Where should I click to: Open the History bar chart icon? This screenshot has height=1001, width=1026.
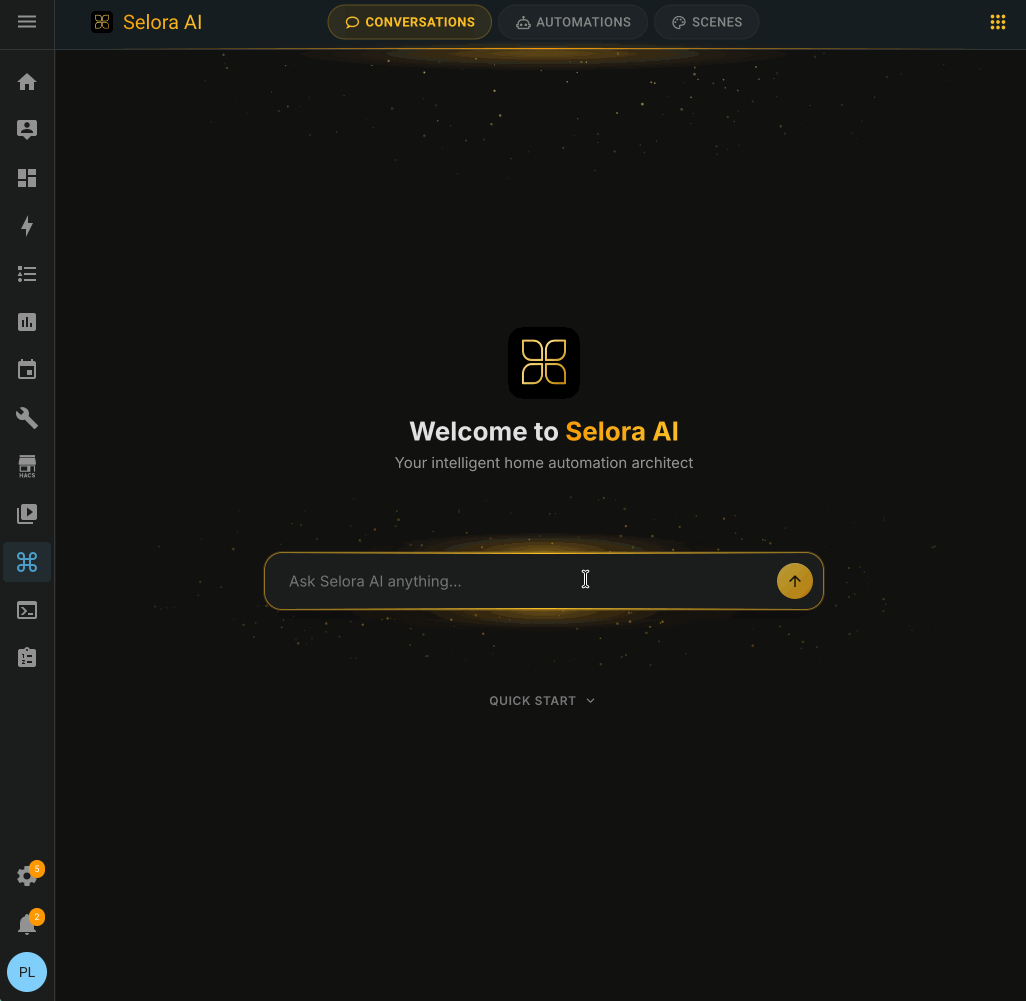(27, 322)
